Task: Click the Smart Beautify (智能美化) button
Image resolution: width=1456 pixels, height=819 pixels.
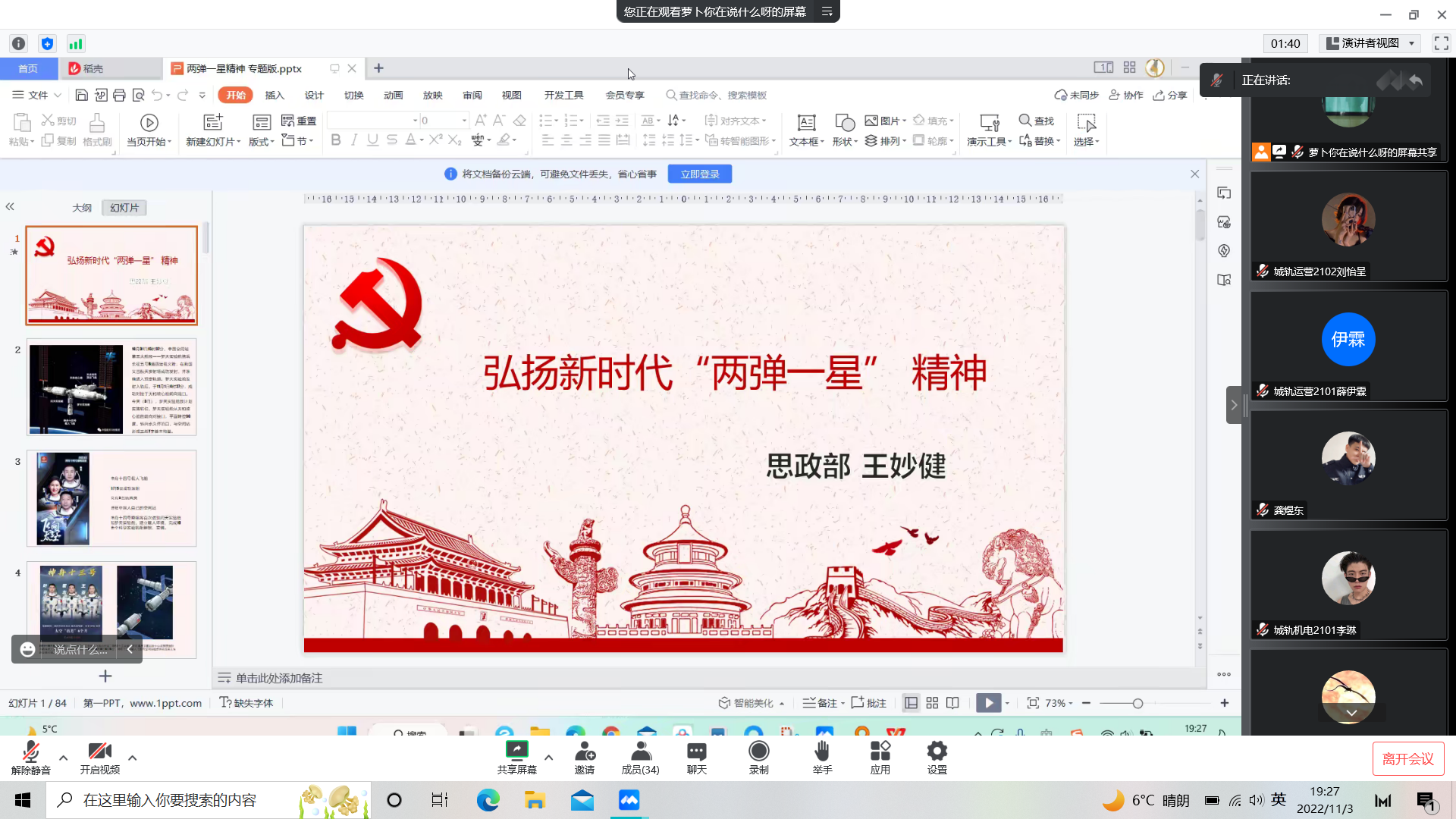Action: pos(752,703)
